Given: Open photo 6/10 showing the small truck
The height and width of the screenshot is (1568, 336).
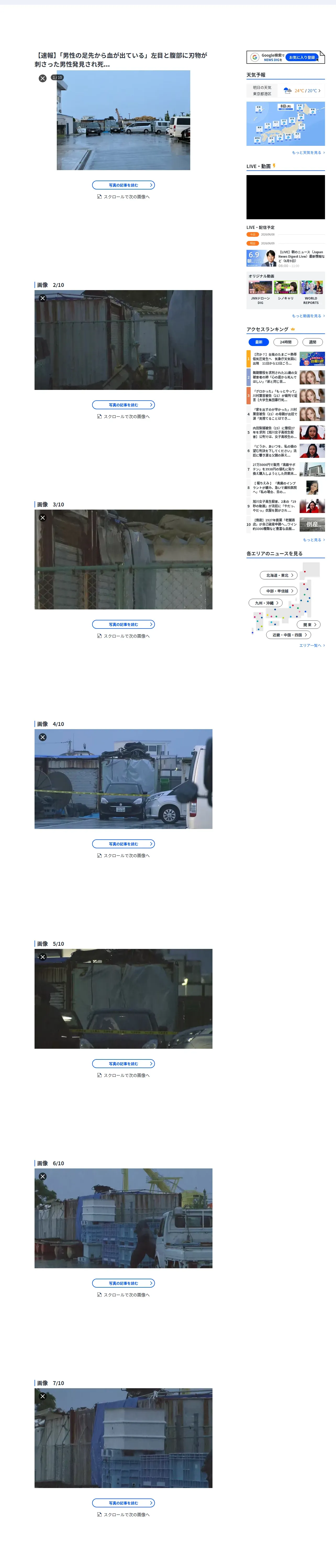Looking at the screenshot, I should tap(123, 1218).
